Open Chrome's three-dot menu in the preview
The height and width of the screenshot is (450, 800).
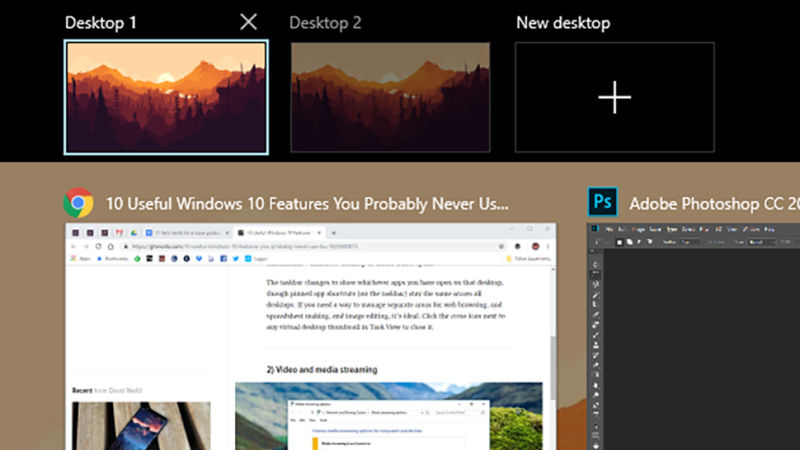pyautogui.click(x=550, y=246)
